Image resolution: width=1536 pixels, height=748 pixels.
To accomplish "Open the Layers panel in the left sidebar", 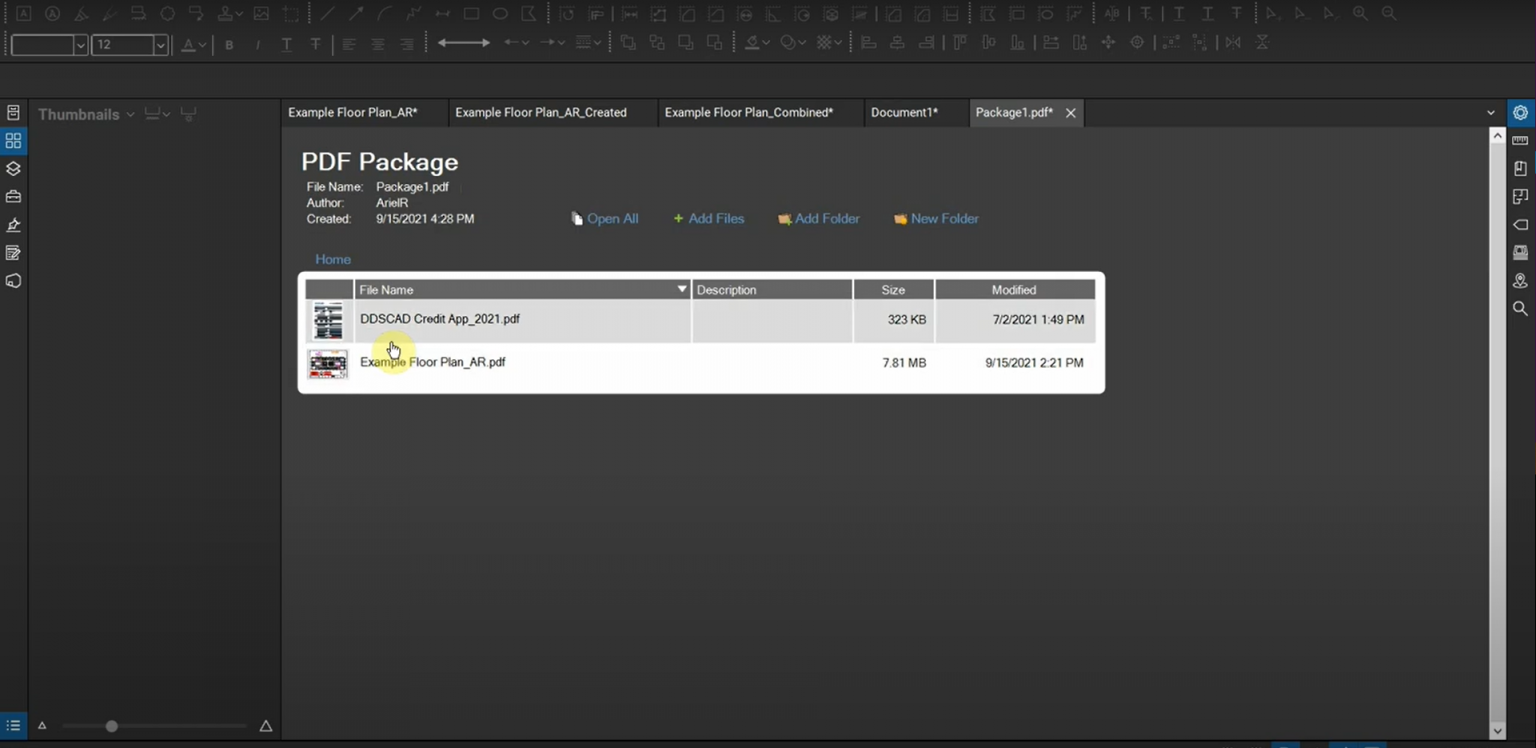I will point(13,169).
